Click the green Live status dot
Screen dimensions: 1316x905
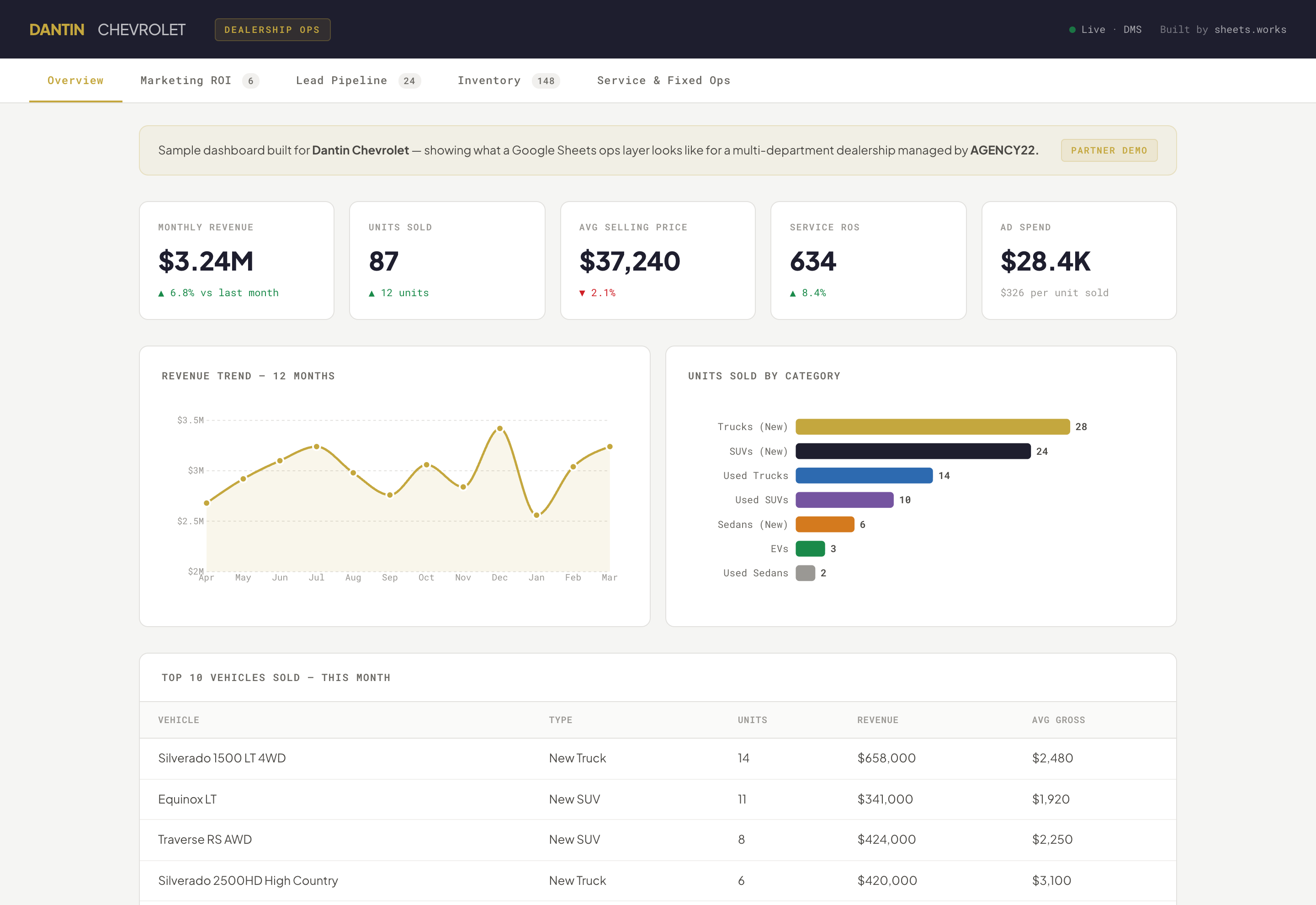(x=1072, y=30)
